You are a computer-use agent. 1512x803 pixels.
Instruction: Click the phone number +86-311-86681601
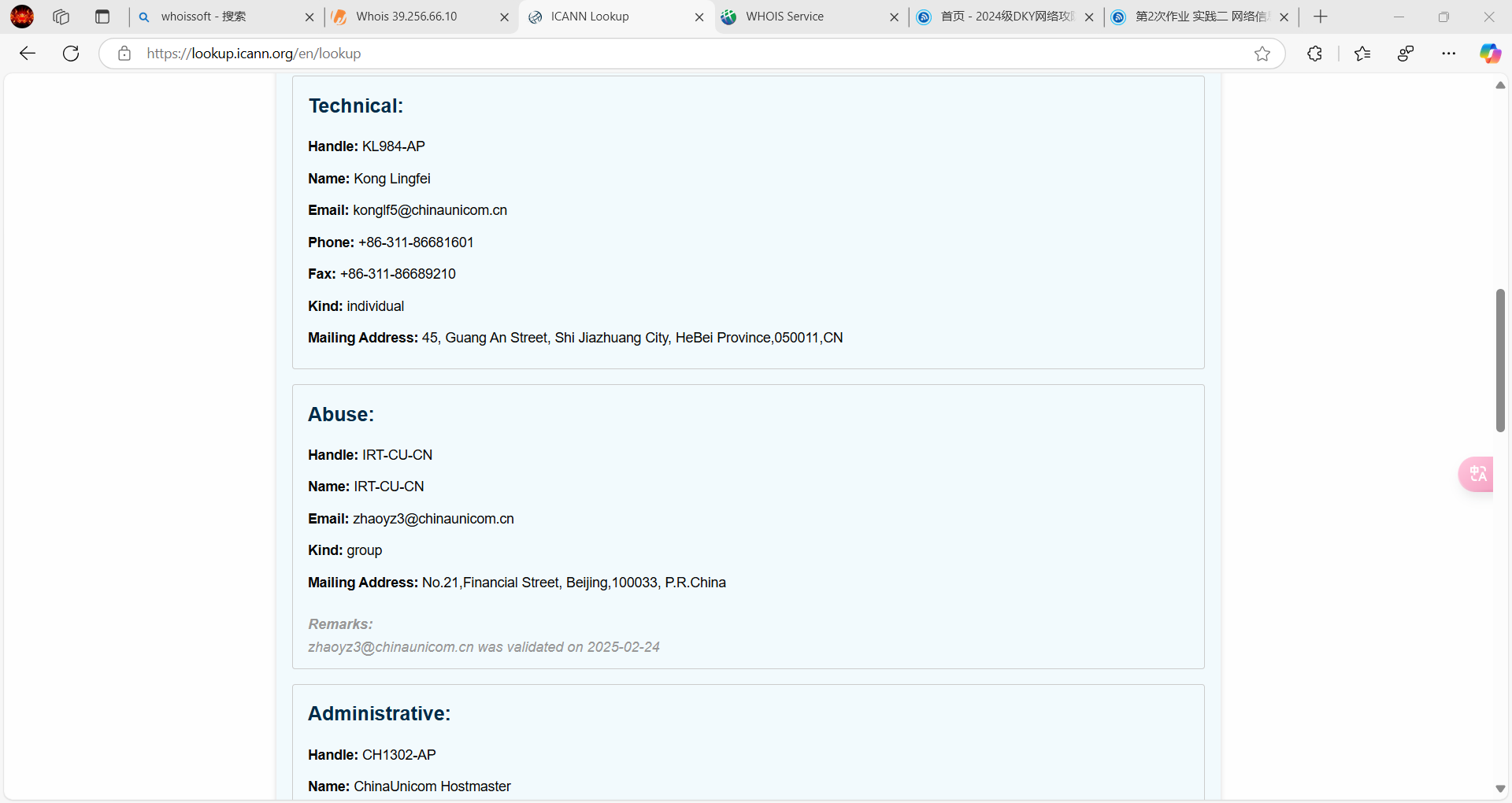(416, 242)
